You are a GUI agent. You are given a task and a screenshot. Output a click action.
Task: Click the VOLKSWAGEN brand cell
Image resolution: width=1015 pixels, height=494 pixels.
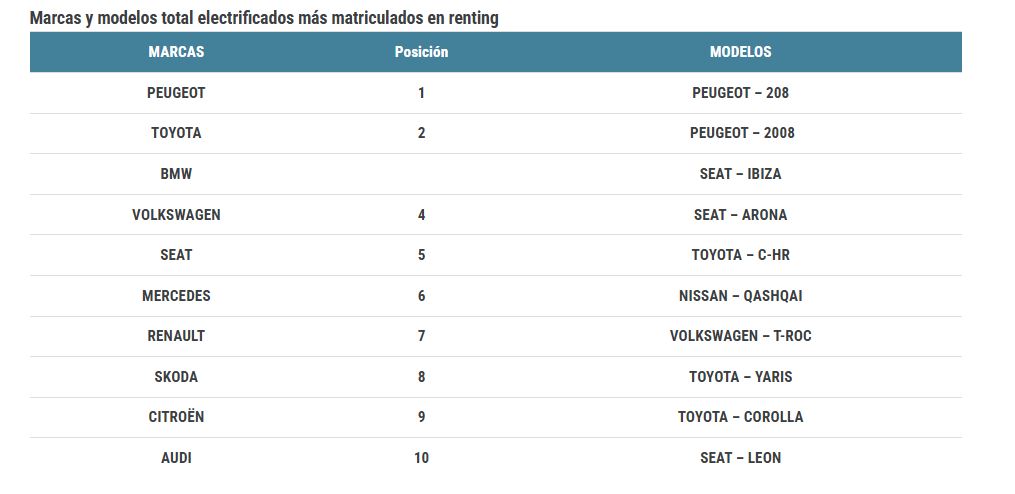click(176, 215)
